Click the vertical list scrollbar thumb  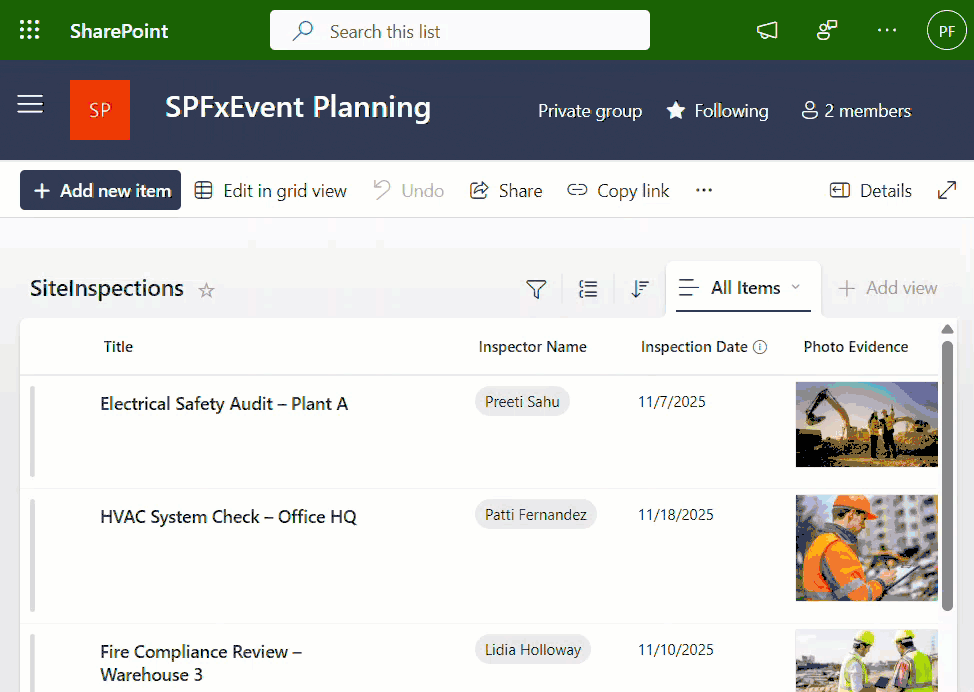tap(947, 476)
